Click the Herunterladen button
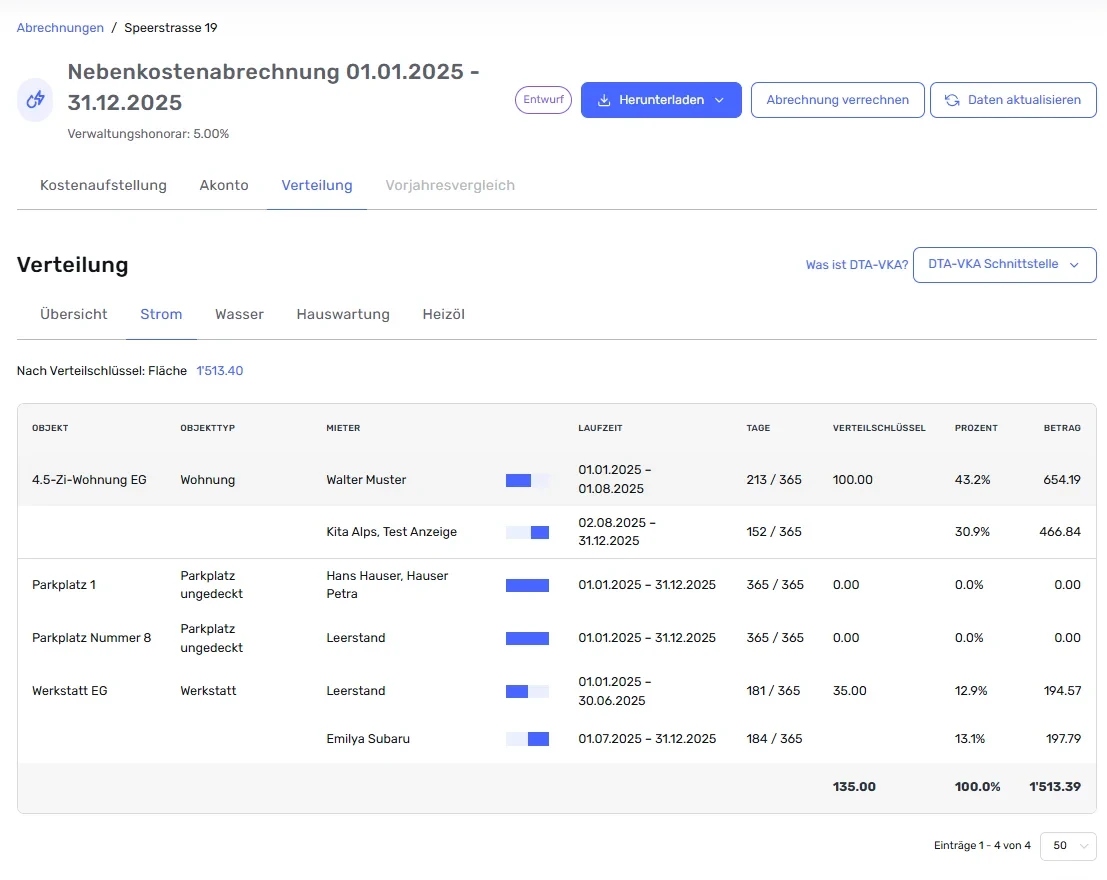 pyautogui.click(x=661, y=100)
